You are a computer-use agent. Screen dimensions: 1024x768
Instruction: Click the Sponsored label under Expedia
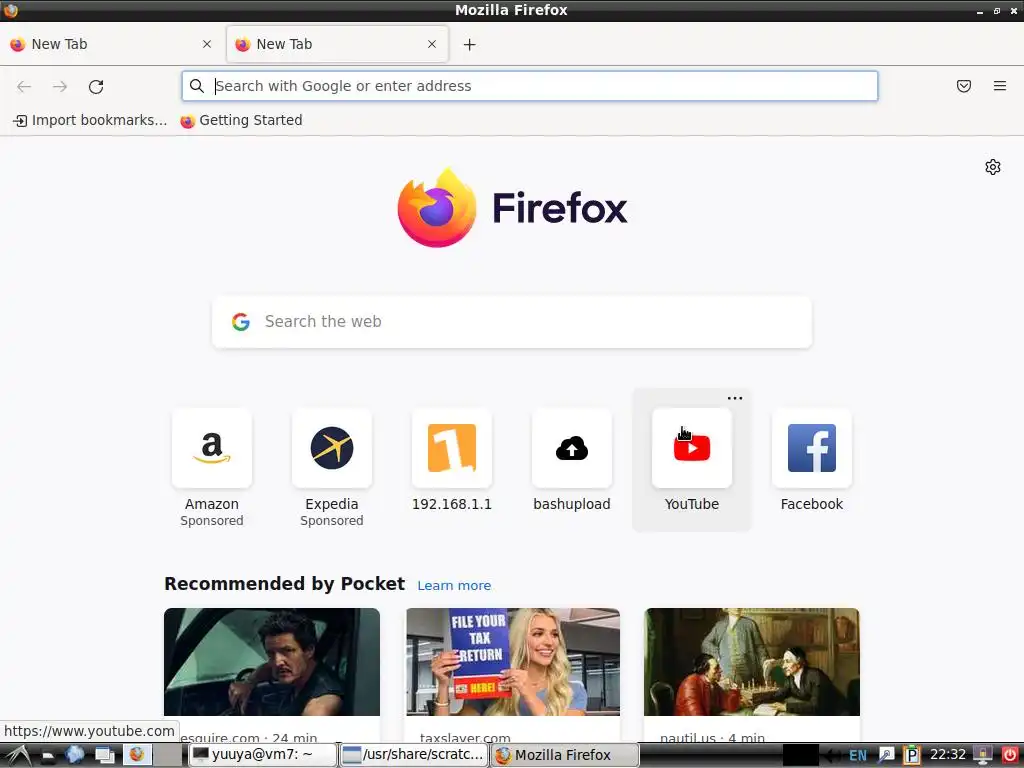[332, 521]
